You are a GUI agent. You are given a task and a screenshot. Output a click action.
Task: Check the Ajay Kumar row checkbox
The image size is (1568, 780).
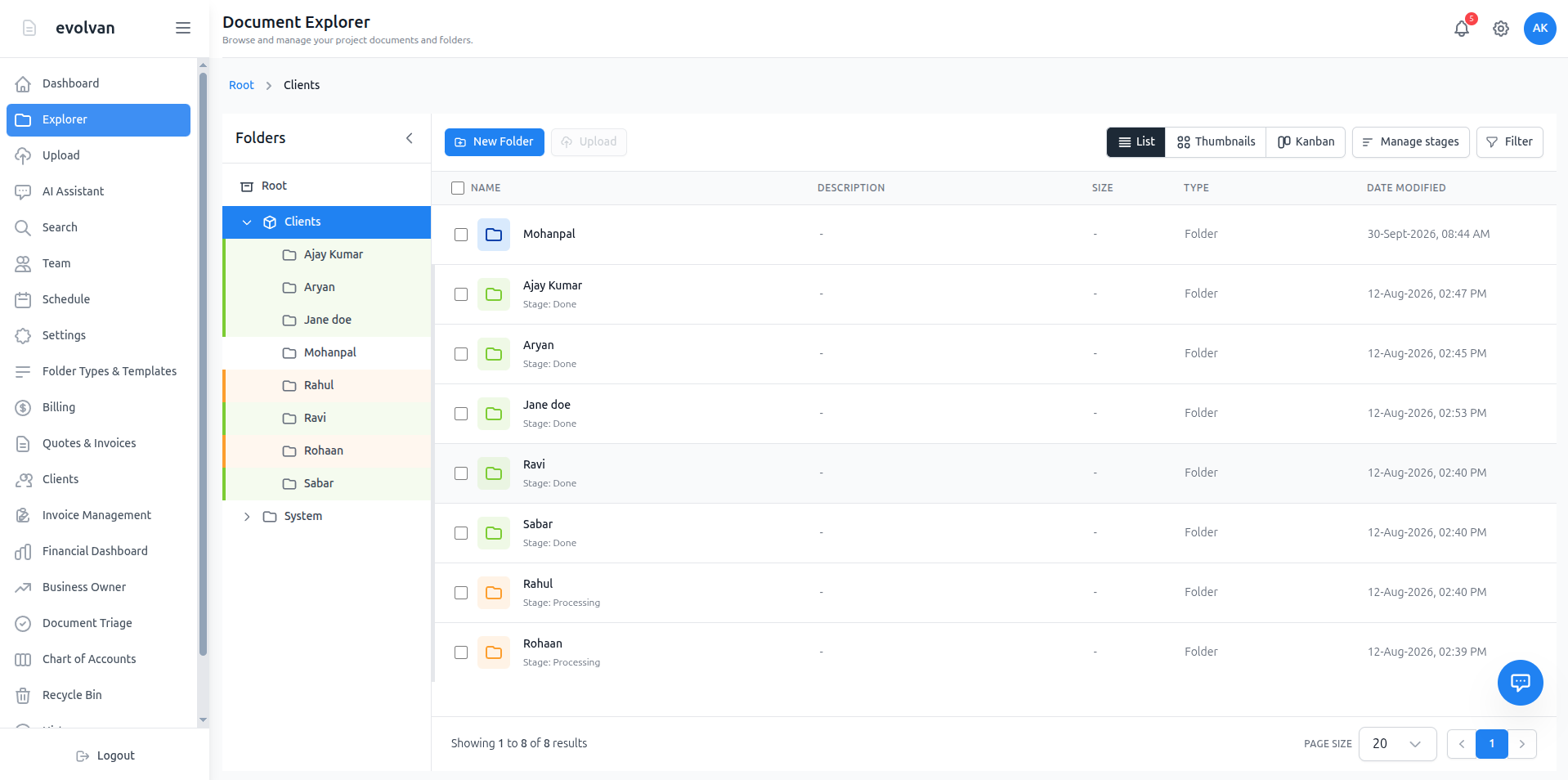click(x=461, y=294)
